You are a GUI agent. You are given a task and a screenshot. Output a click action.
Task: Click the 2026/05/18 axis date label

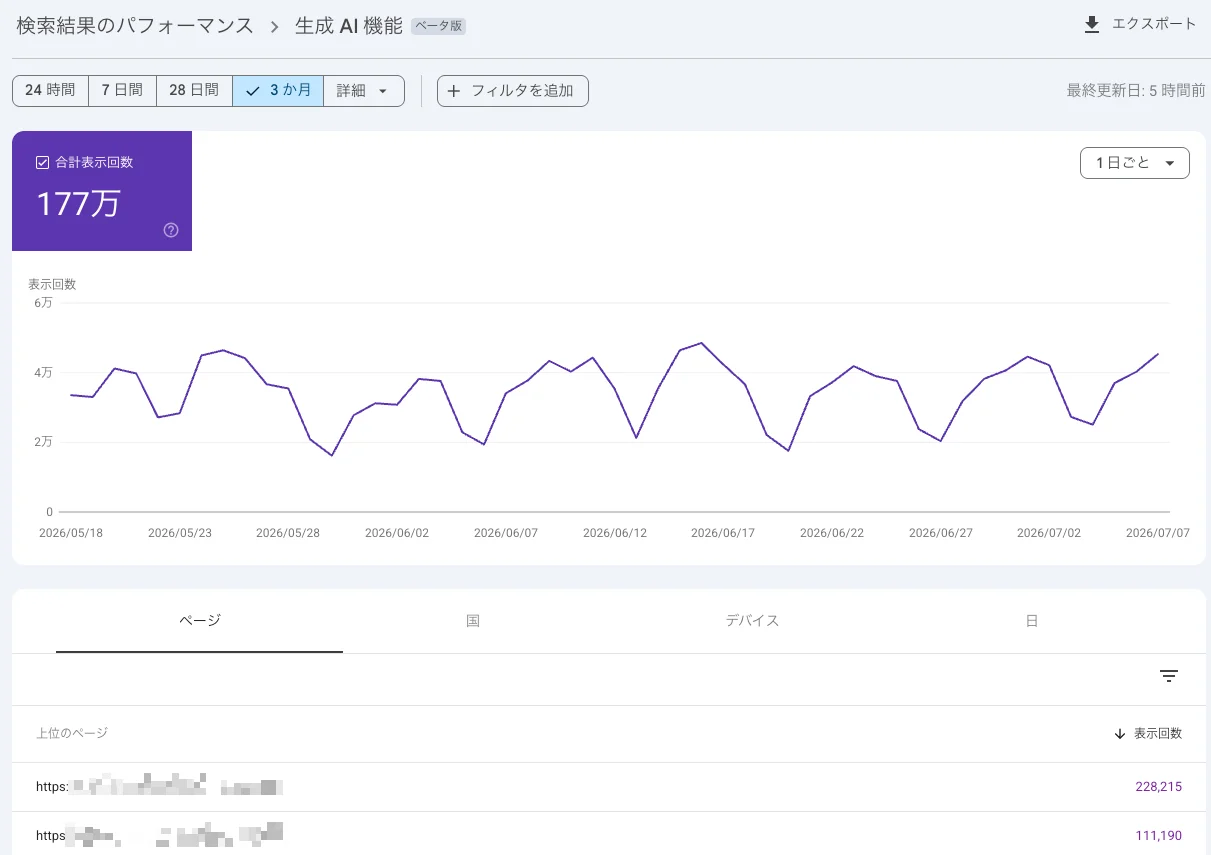[71, 533]
